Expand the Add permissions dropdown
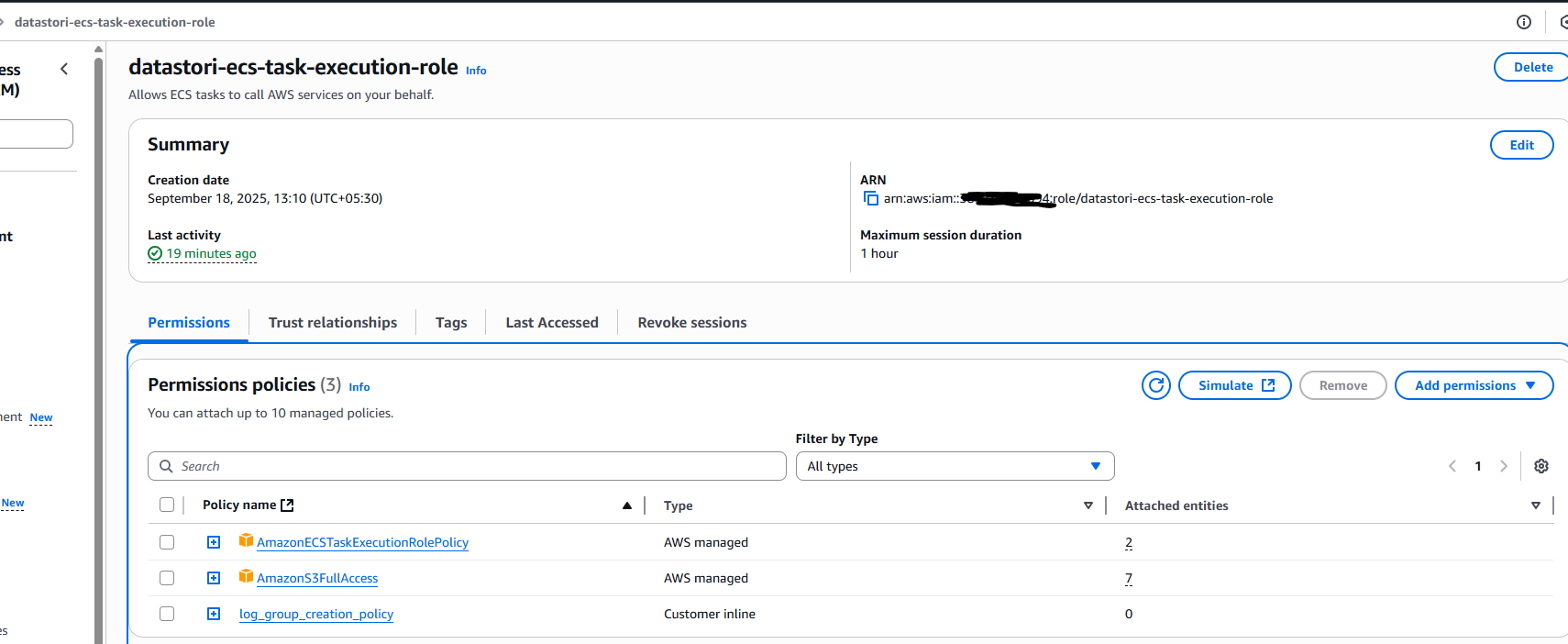Screen dimensions: 1568x644 [1474, 385]
